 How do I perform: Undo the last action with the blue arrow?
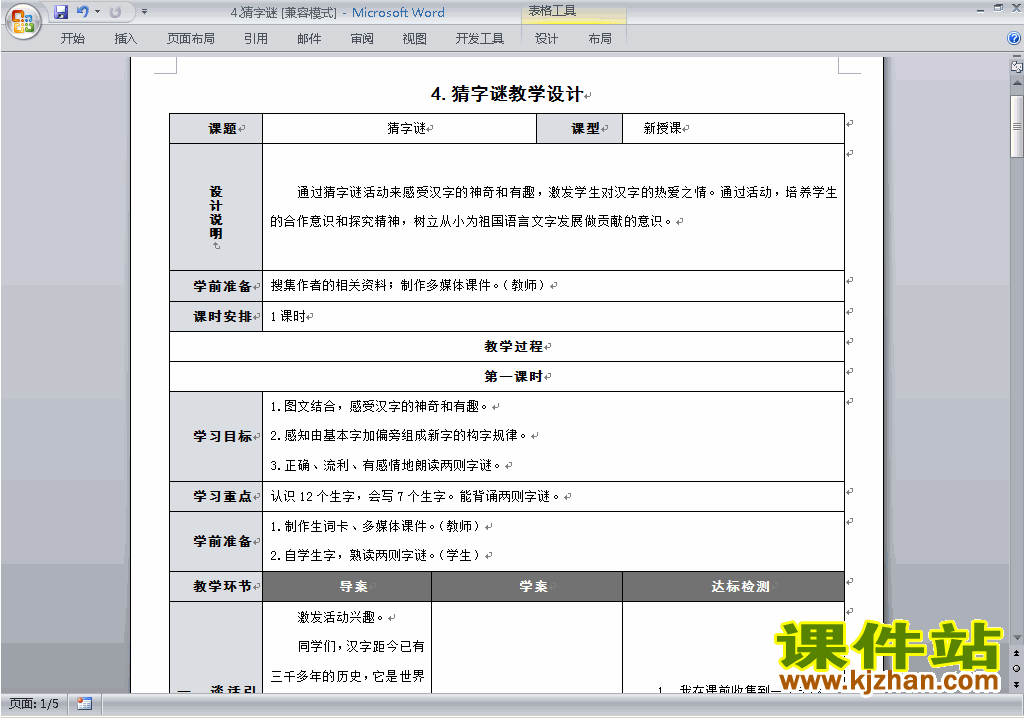tap(82, 12)
